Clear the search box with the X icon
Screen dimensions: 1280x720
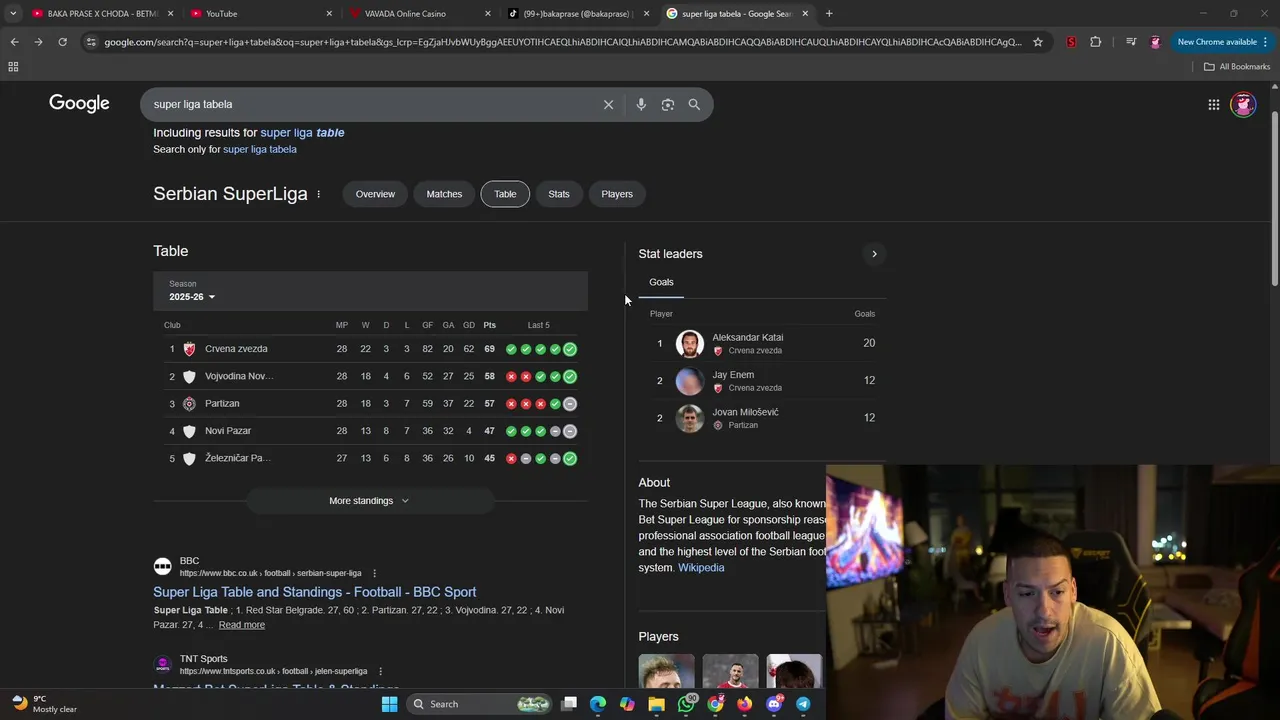(x=608, y=104)
